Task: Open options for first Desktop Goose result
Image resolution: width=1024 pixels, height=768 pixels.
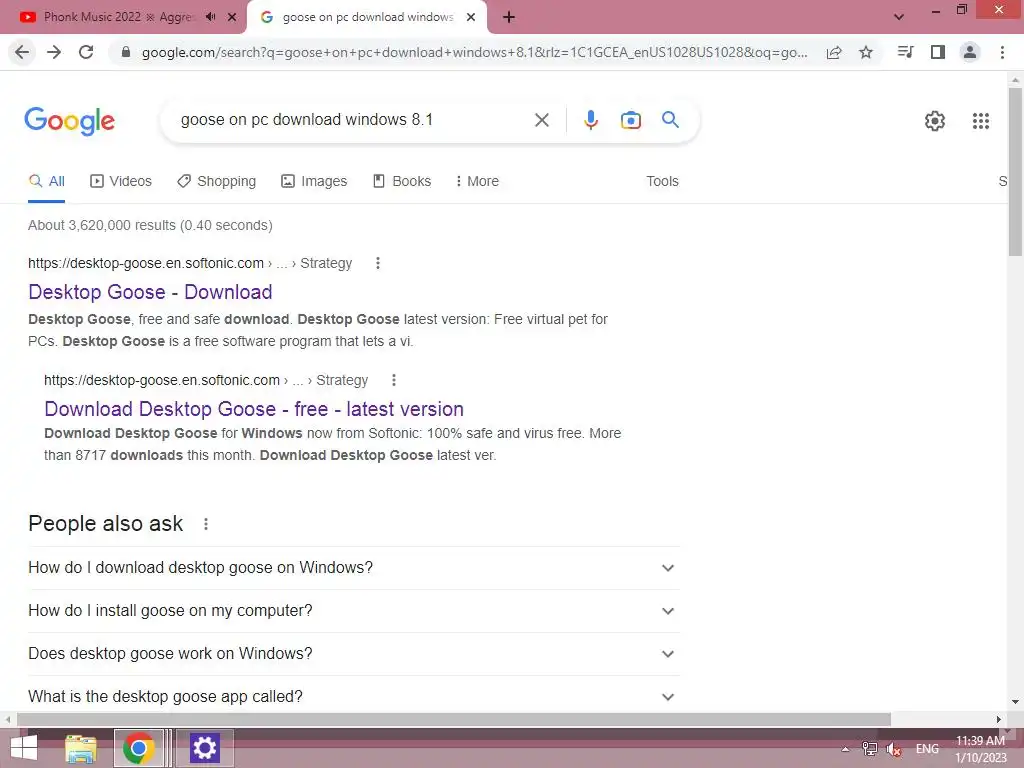Action: pyautogui.click(x=377, y=263)
